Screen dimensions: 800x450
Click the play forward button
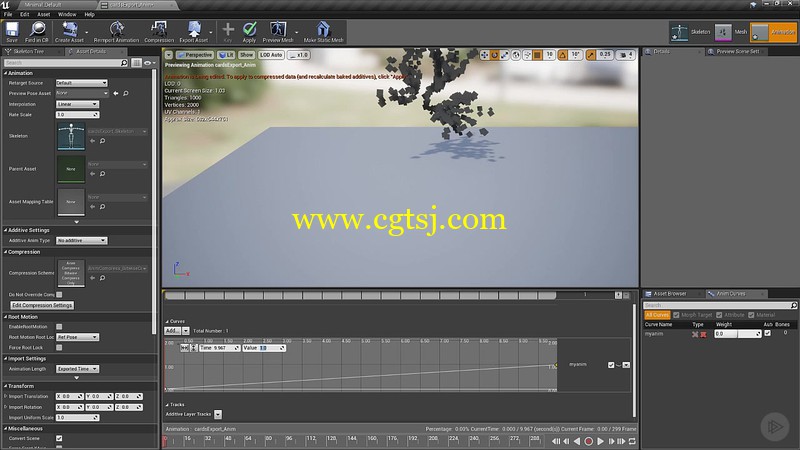tap(601, 441)
